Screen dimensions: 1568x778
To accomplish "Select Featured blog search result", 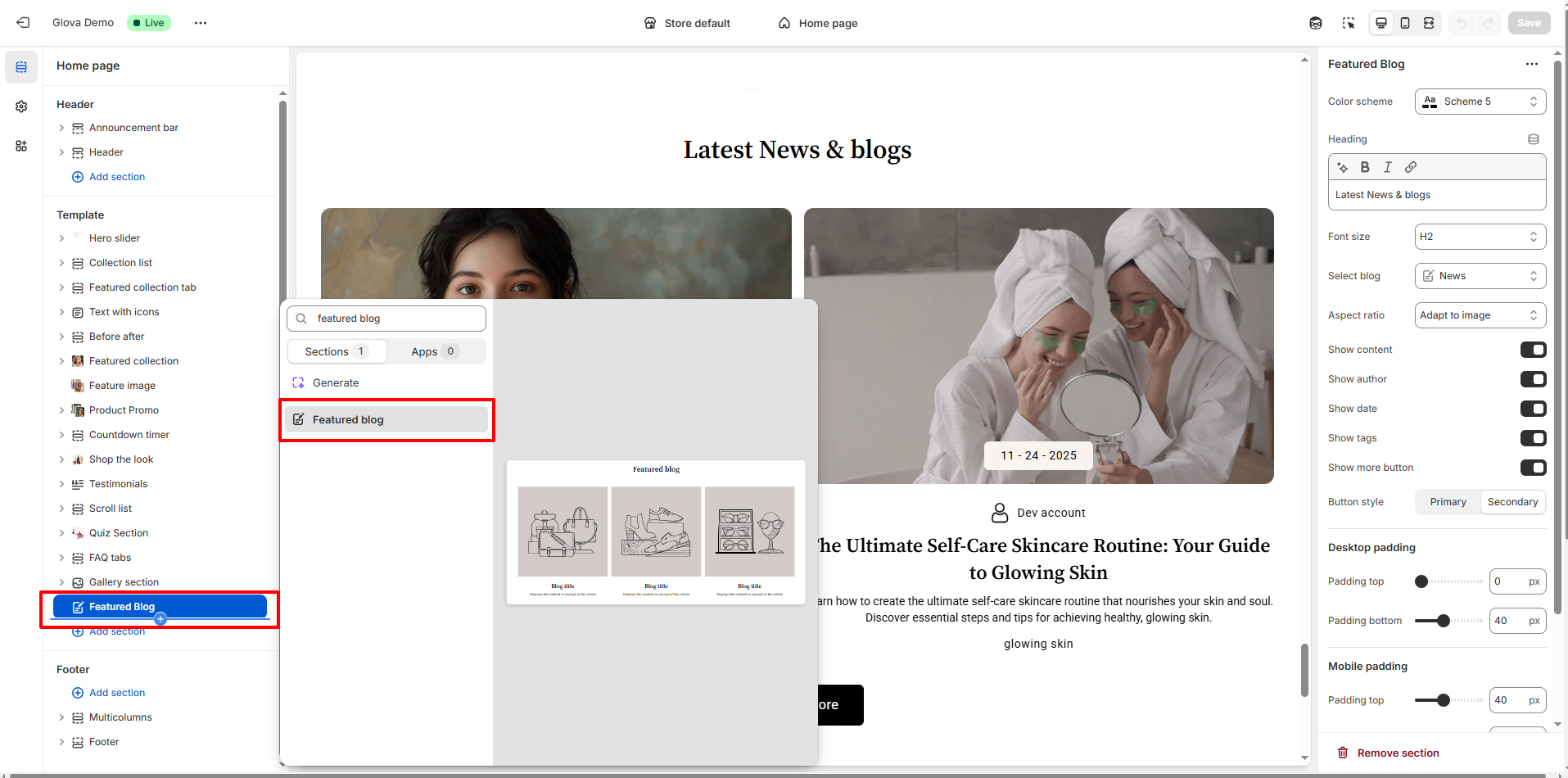I will [386, 419].
